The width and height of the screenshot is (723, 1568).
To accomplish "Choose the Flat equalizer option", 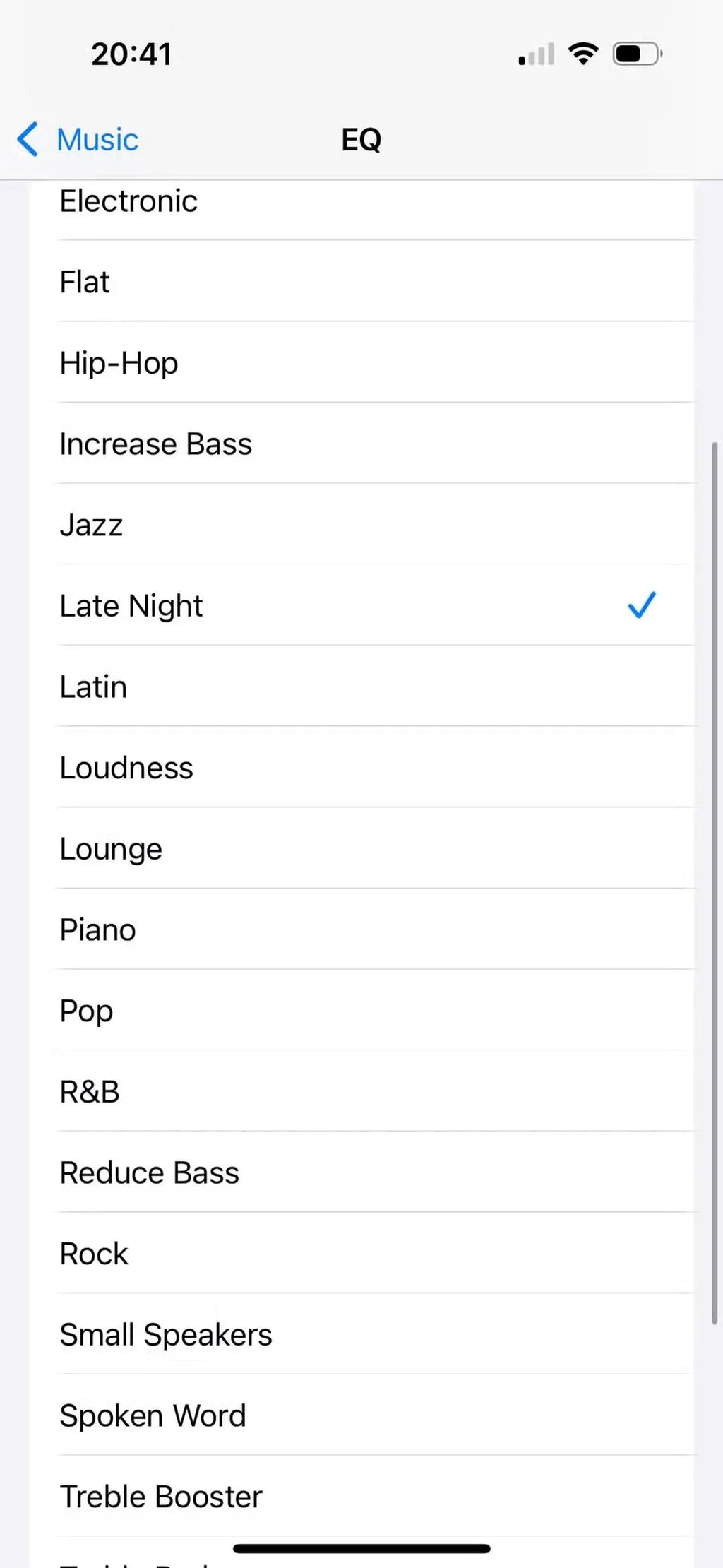I will pos(85,283).
